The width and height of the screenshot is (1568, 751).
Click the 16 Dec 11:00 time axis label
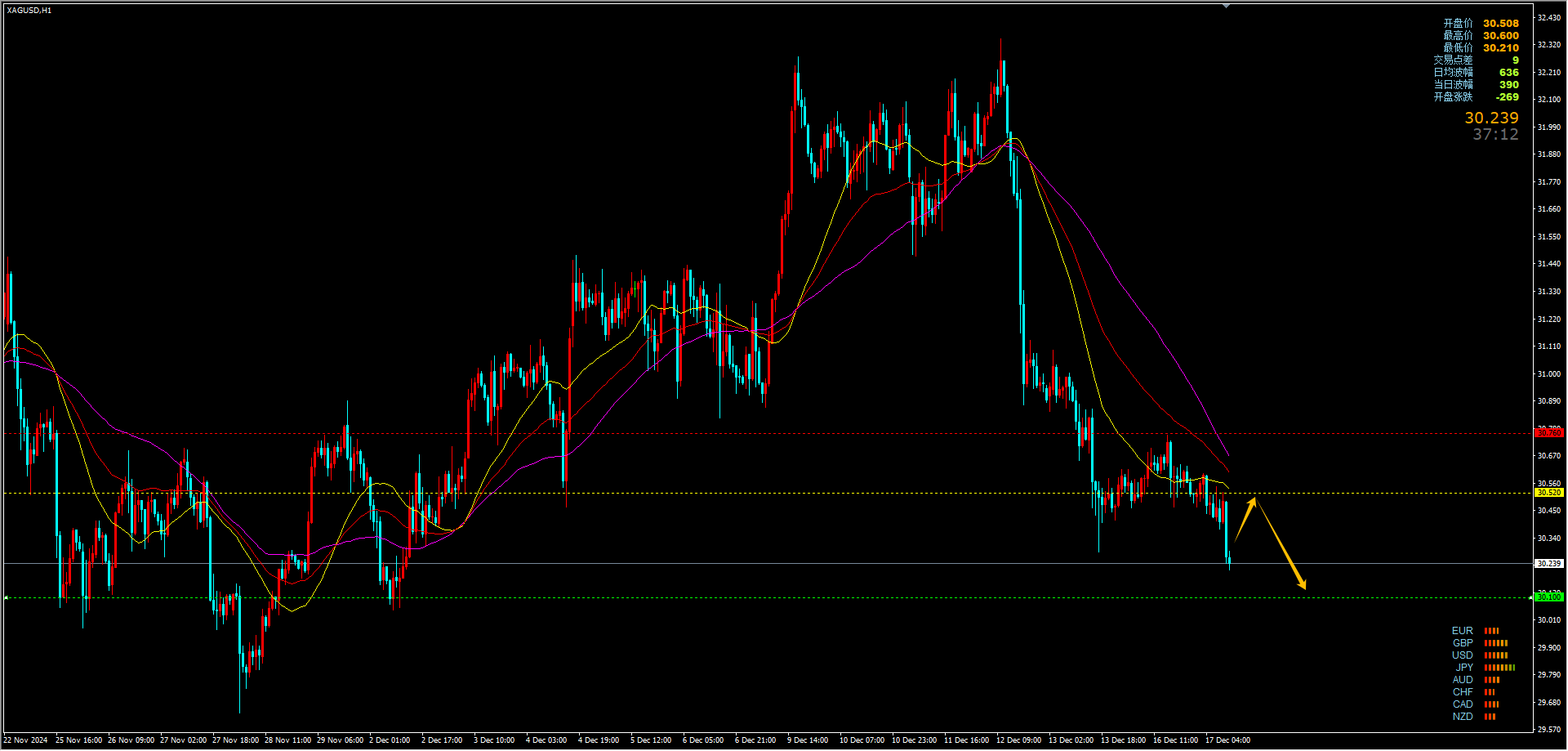(1175, 740)
